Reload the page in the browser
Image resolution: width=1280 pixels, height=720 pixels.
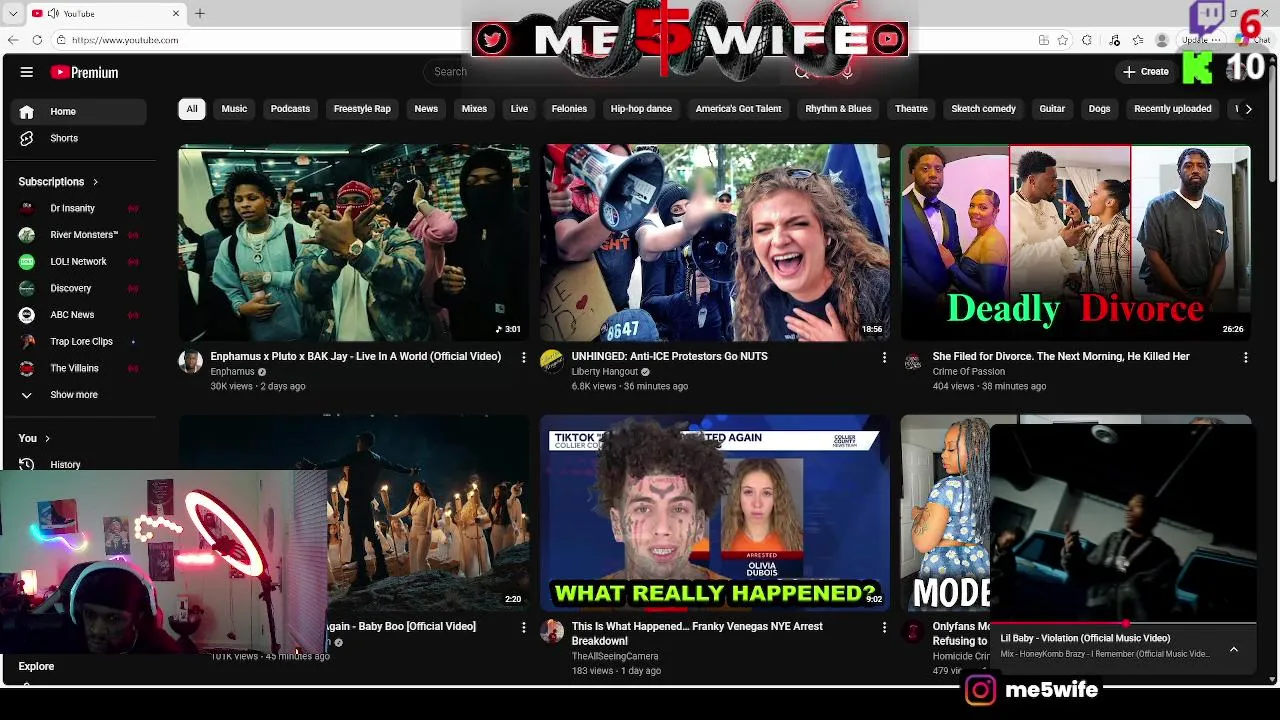pos(37,40)
